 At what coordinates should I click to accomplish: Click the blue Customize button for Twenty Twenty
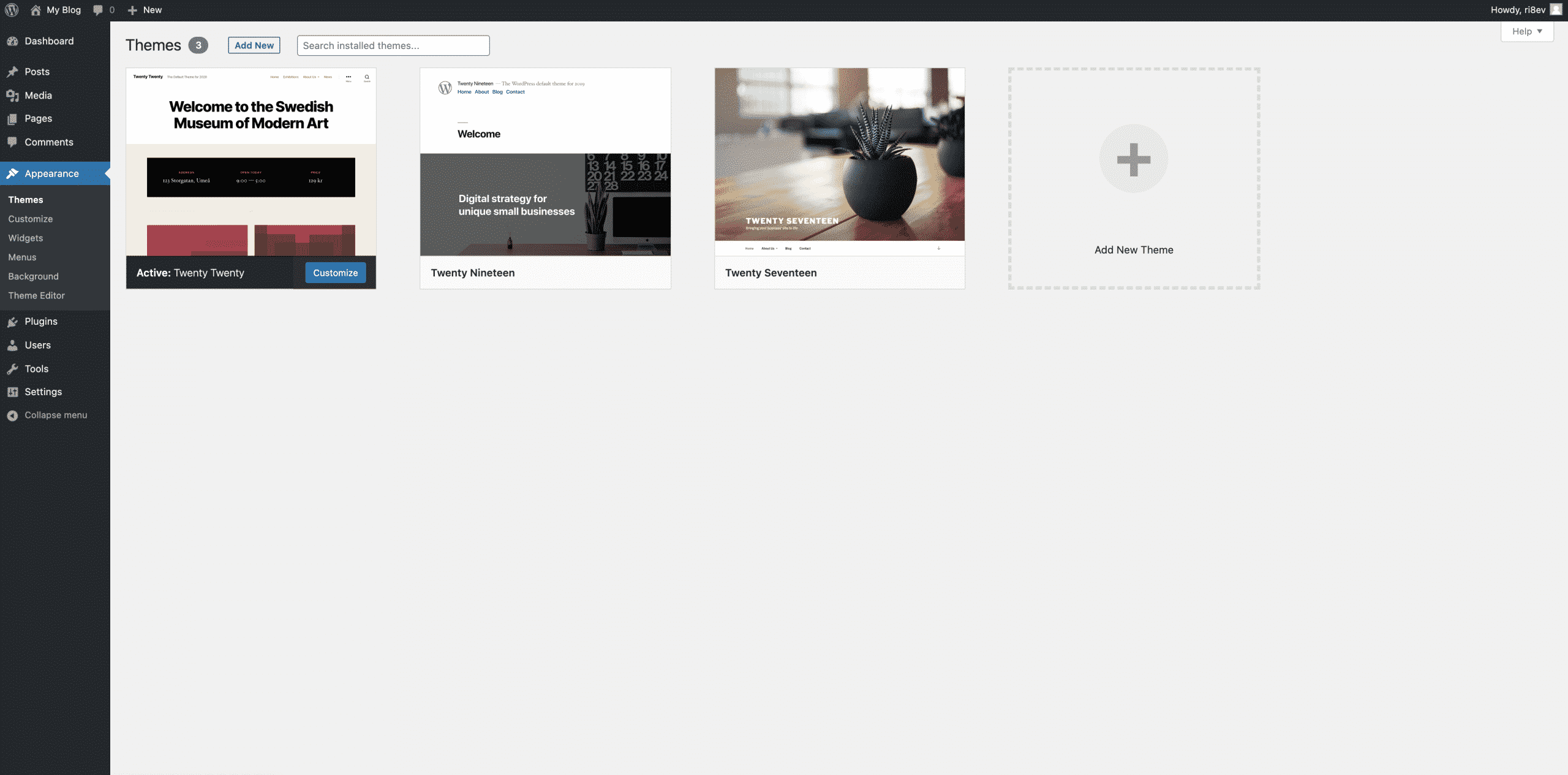coord(336,273)
